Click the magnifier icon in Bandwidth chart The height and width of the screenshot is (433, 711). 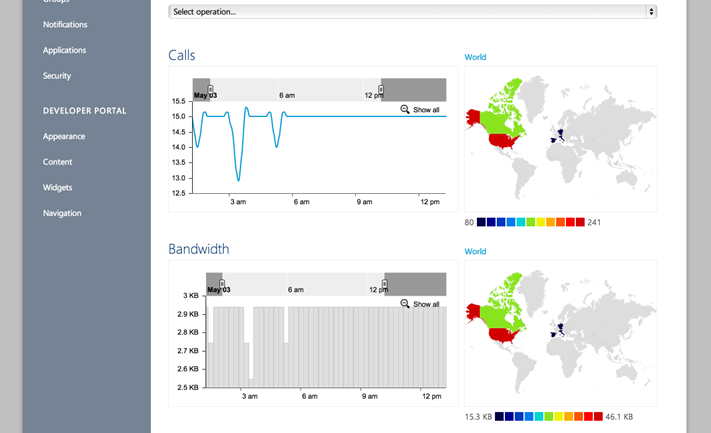coord(405,304)
